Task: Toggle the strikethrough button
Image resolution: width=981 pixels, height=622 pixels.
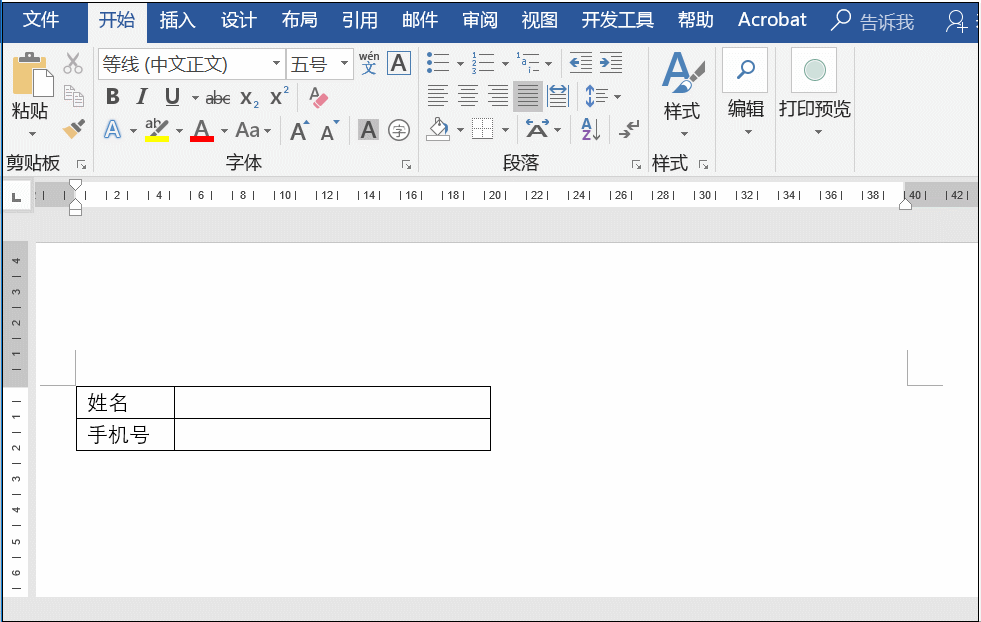Action: [x=218, y=97]
